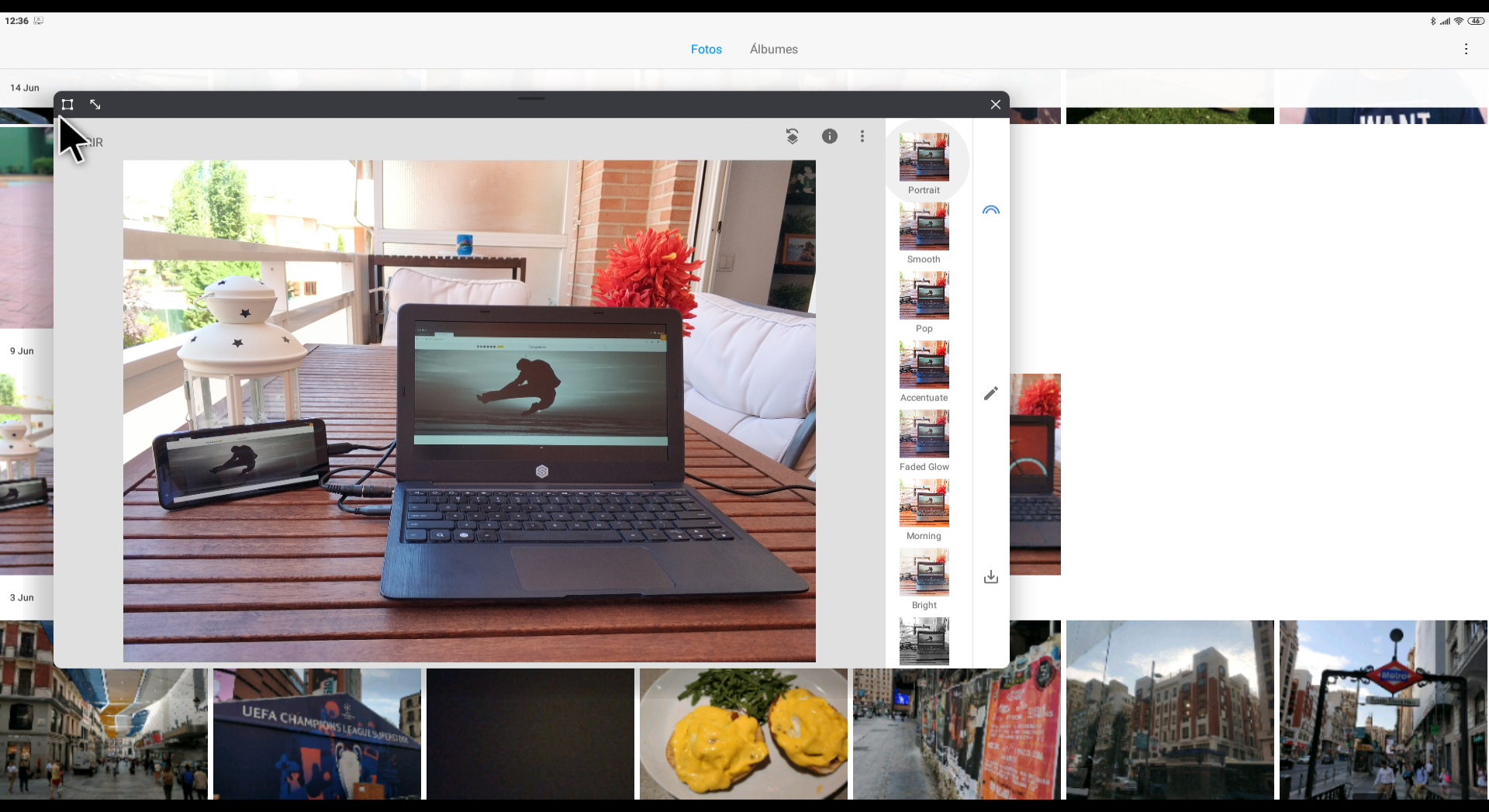The width and height of the screenshot is (1489, 812).
Task: Select the filters arc icon
Action: [x=990, y=210]
